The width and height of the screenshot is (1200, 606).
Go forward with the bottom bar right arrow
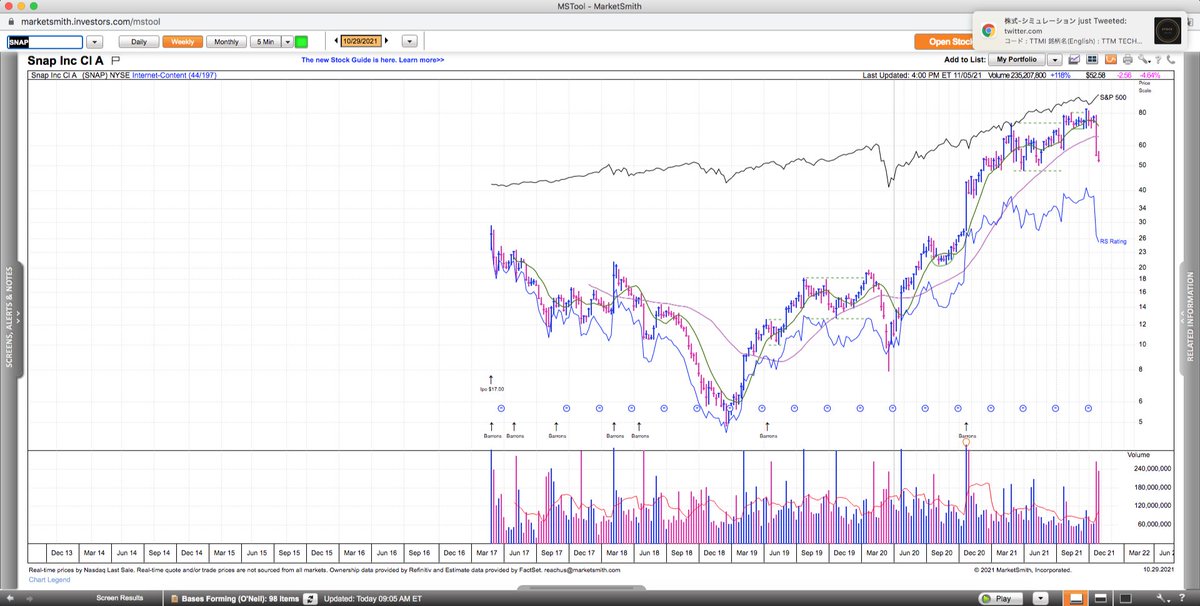(x=29, y=599)
